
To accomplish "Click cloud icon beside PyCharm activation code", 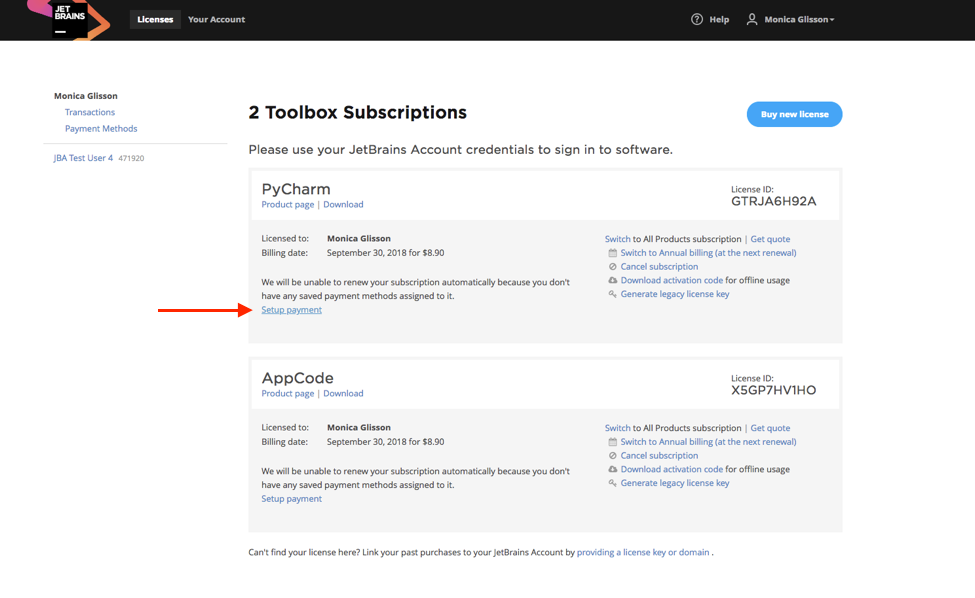I will [x=612, y=281].
